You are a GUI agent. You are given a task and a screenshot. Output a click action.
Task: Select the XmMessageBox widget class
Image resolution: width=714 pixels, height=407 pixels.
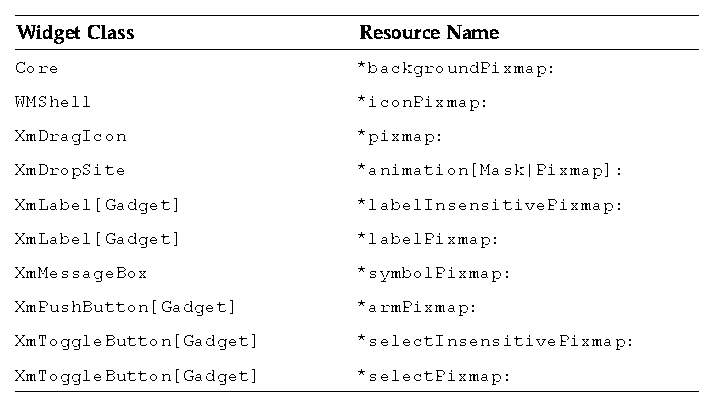point(81,273)
